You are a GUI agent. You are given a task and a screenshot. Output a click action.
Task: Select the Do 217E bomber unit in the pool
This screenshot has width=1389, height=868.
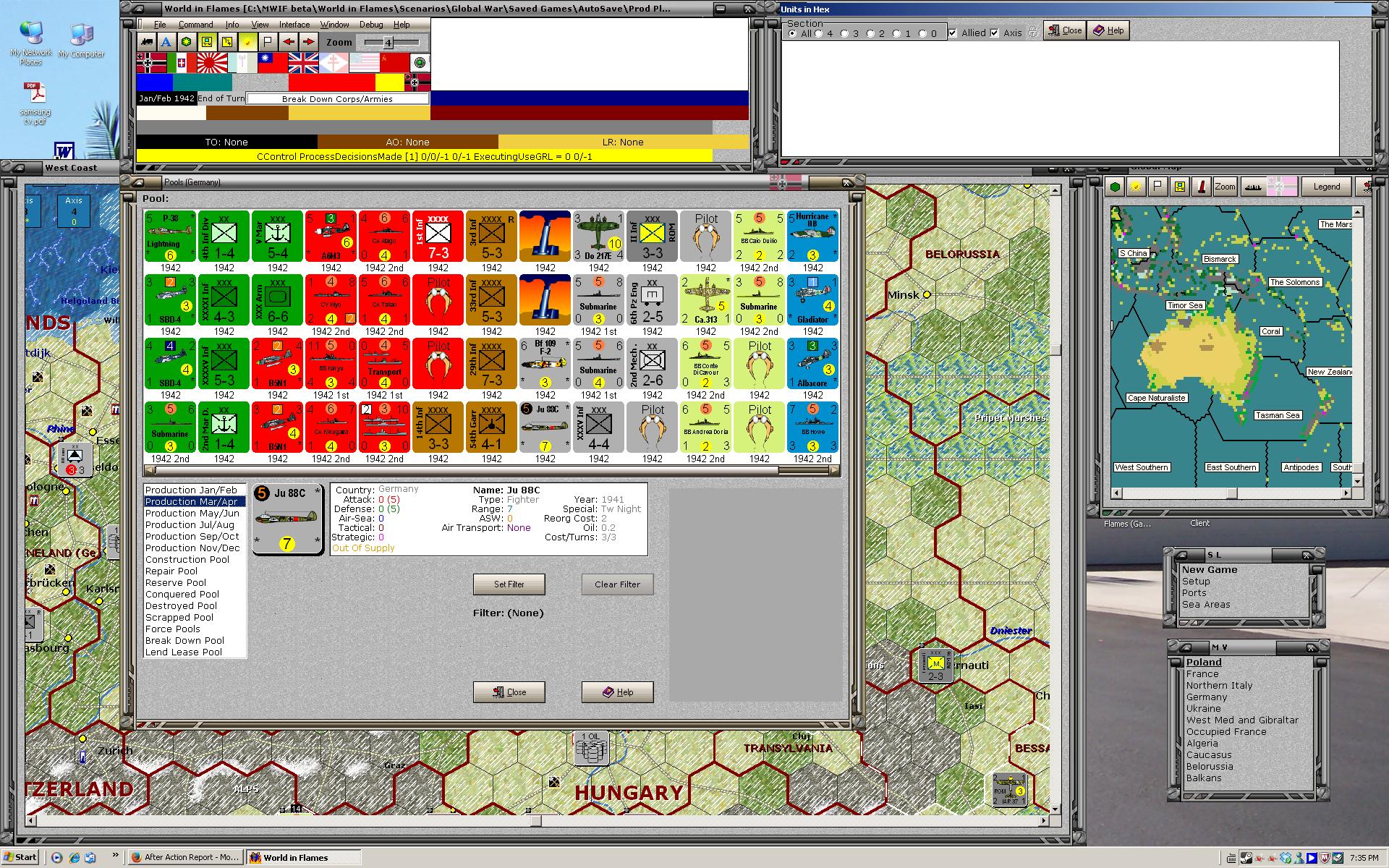[x=599, y=237]
